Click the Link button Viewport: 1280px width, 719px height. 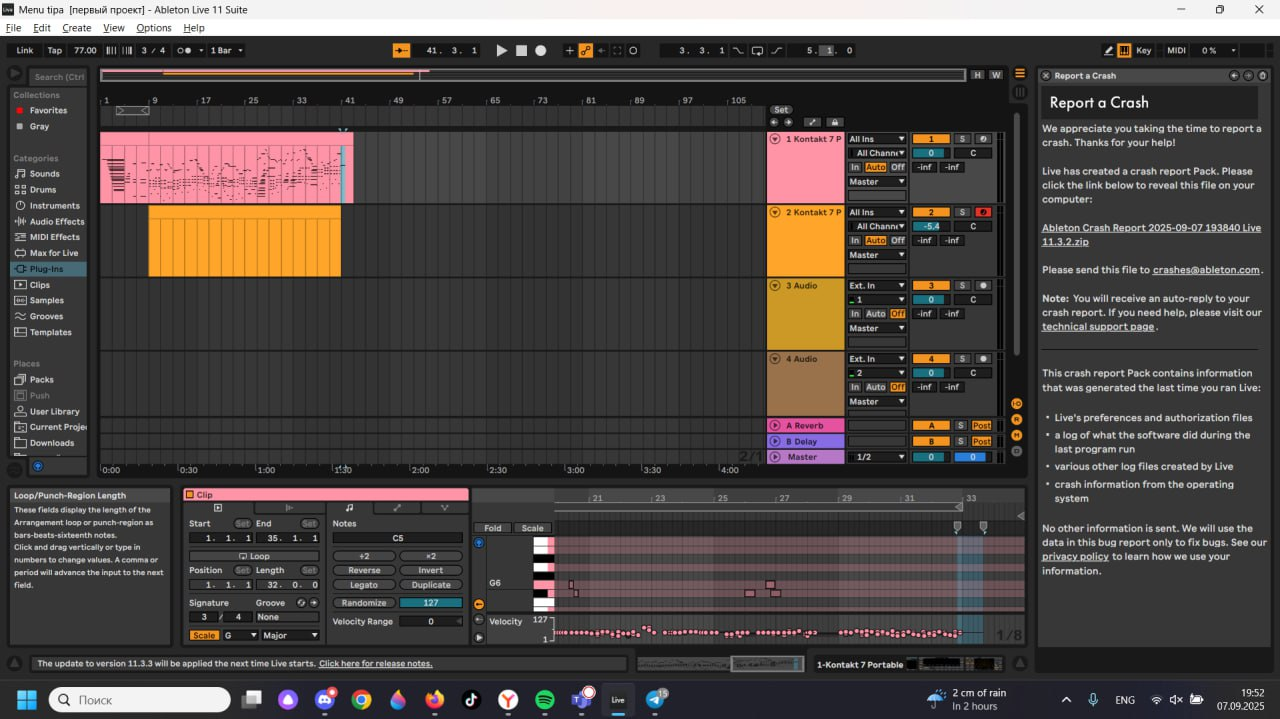(25, 50)
